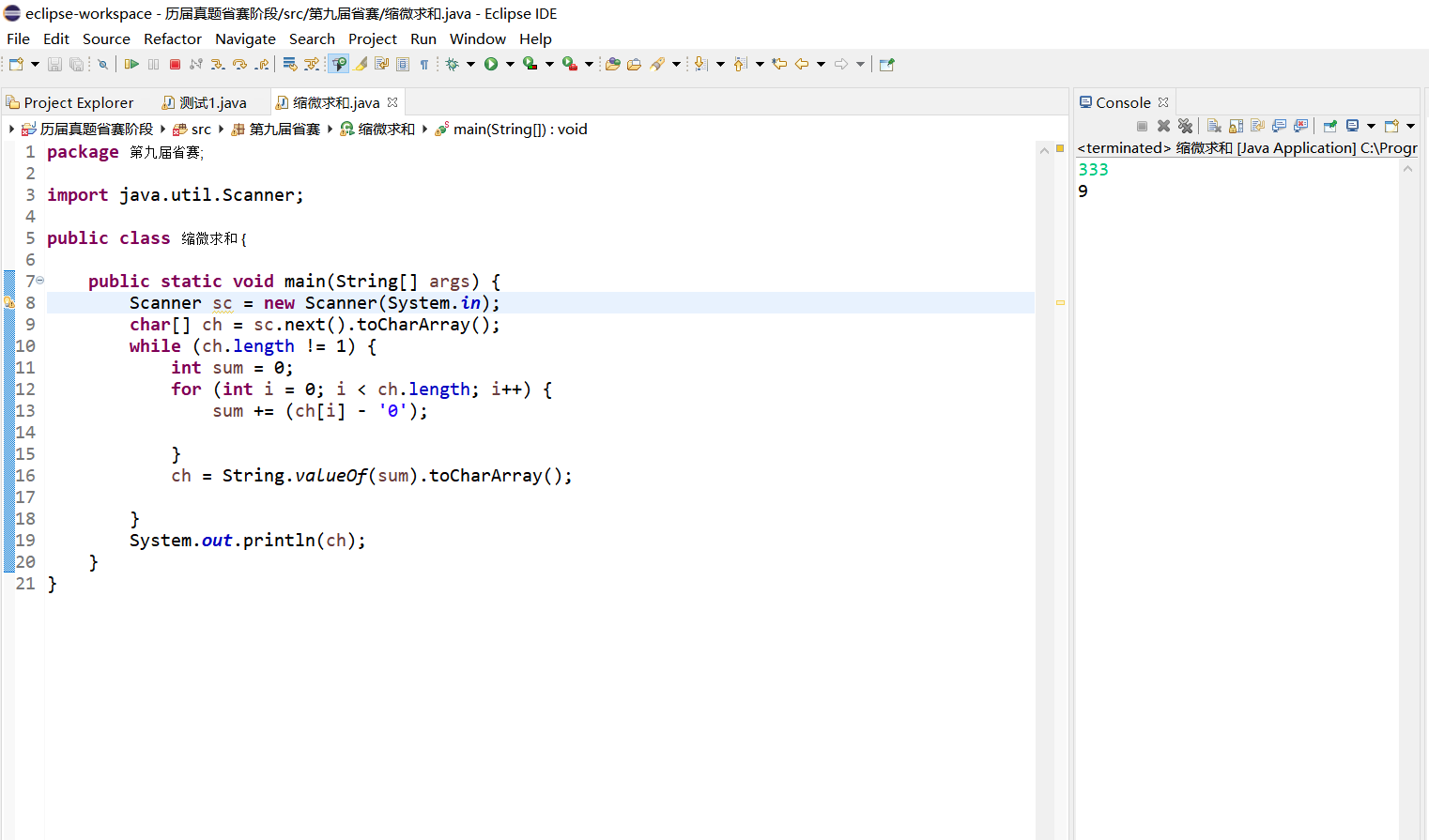Viewport: 1429px width, 840px height.
Task: Click the Pin Editor icon
Action: [x=886, y=64]
